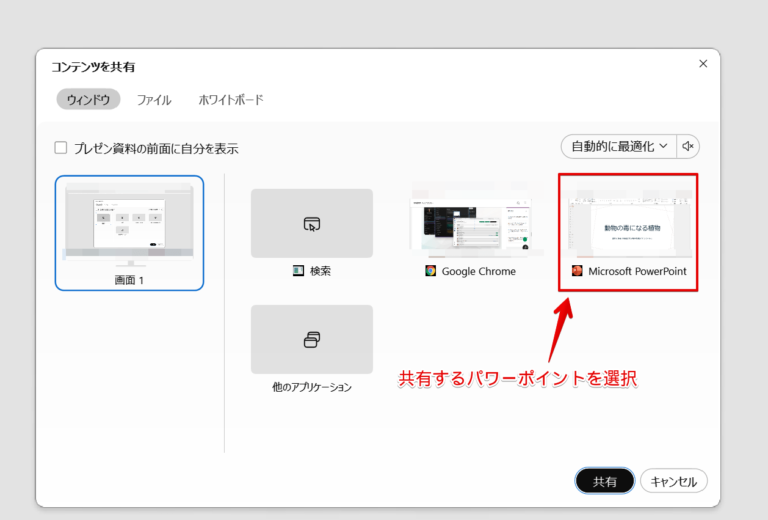
Task: Open the 自動的に最適化 dropdown
Action: (x=619, y=146)
